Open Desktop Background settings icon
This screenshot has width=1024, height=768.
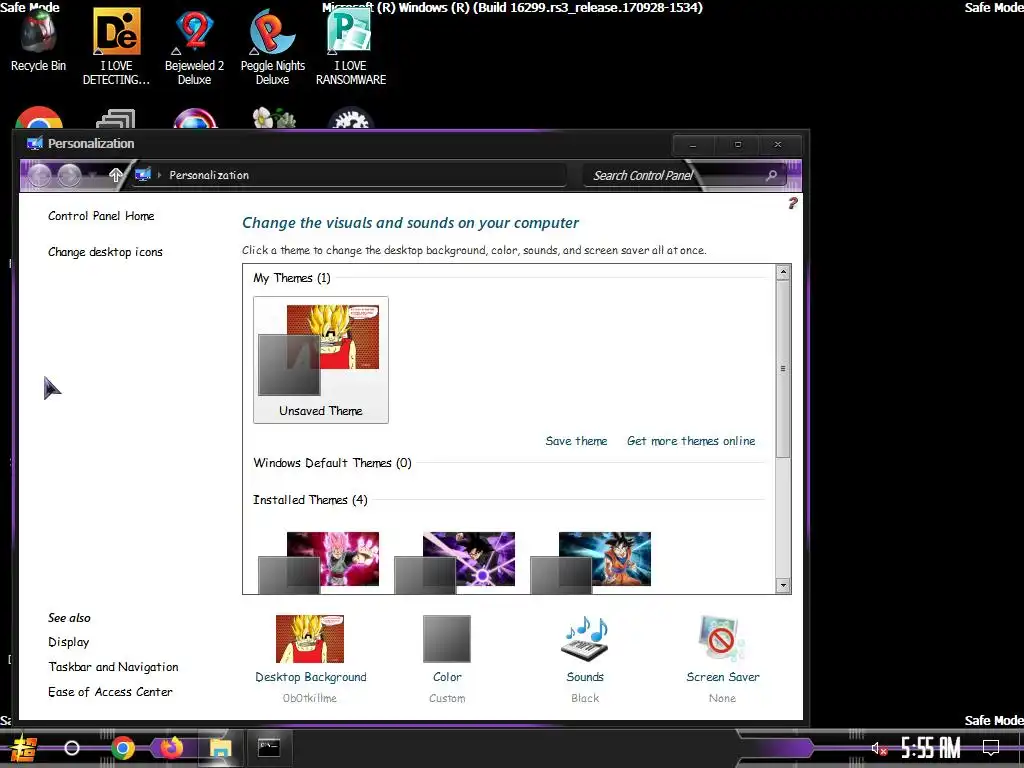(x=310, y=639)
